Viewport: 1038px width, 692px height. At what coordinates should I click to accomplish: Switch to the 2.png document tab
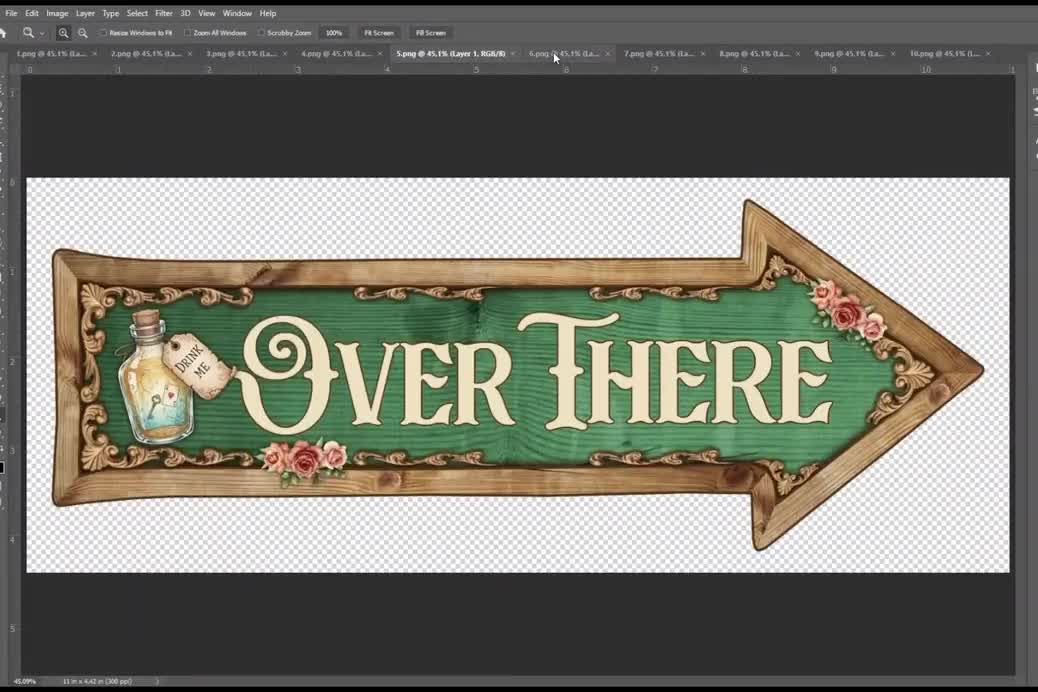click(x=146, y=54)
